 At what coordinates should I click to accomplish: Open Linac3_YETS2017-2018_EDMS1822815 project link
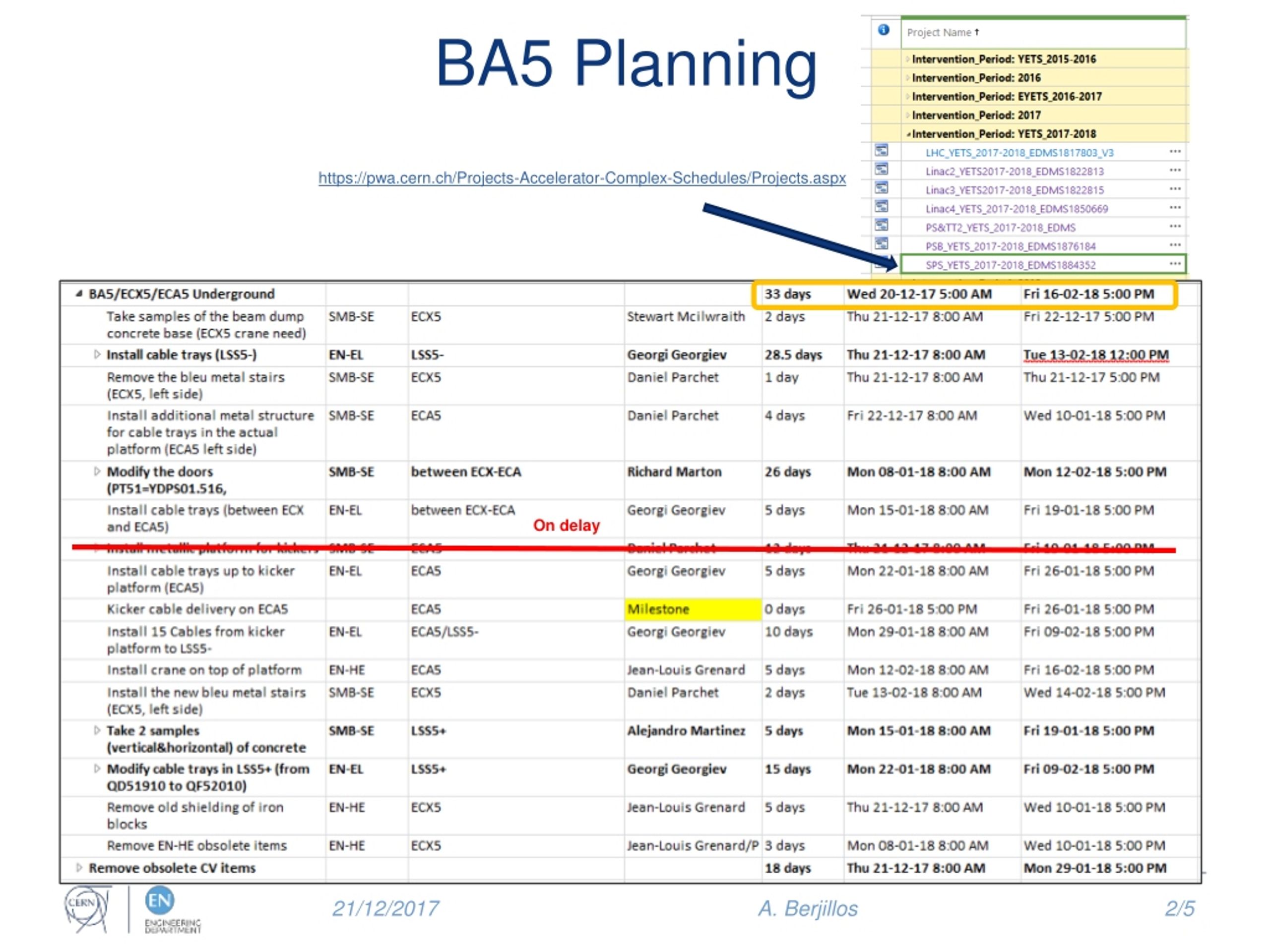point(1014,190)
